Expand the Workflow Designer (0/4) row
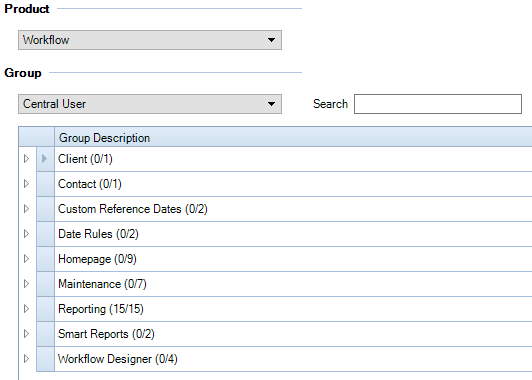Image resolution: width=532 pixels, height=380 pixels. (x=26, y=359)
